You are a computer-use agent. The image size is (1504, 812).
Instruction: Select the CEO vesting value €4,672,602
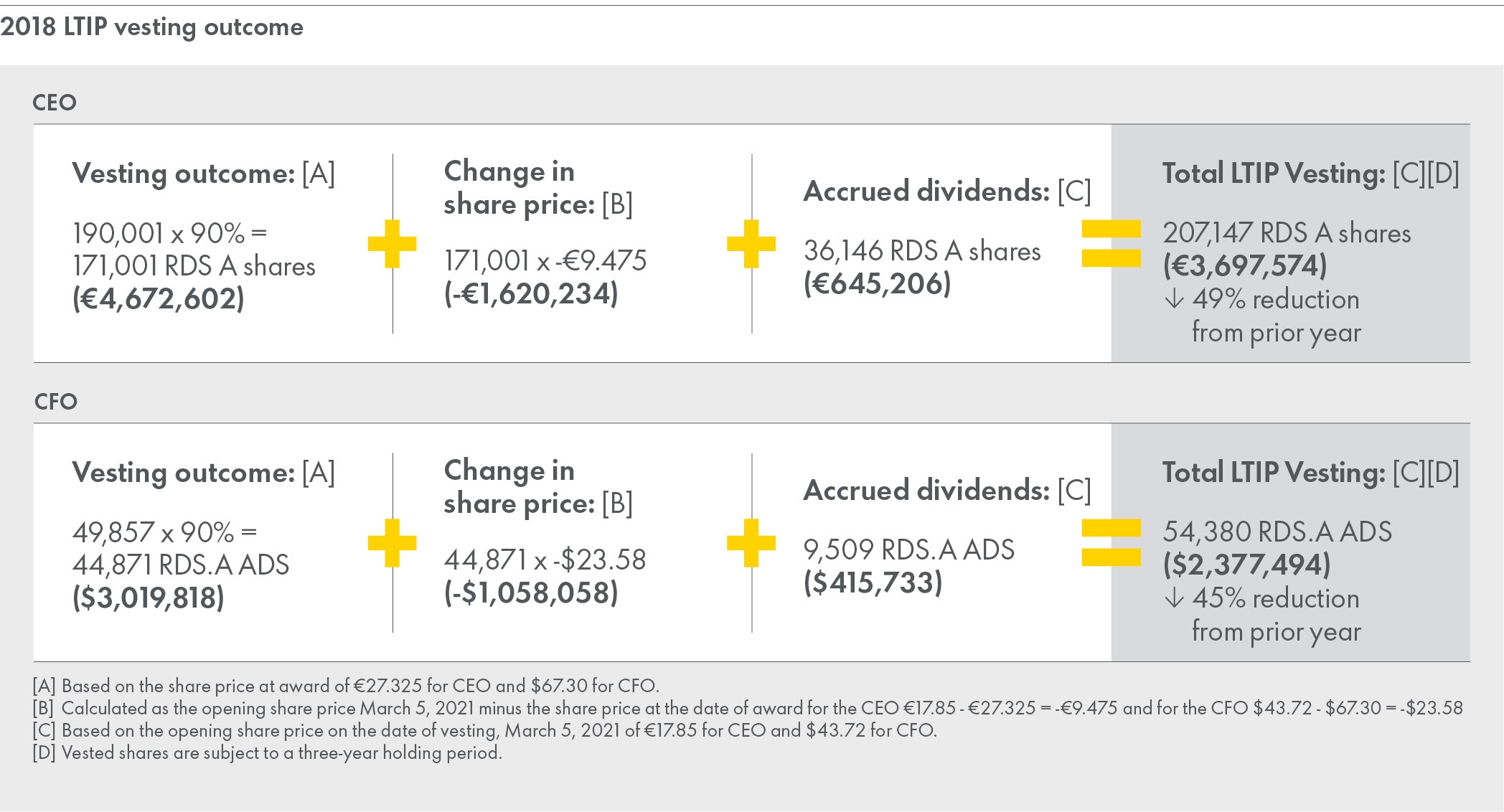pyautogui.click(x=159, y=299)
